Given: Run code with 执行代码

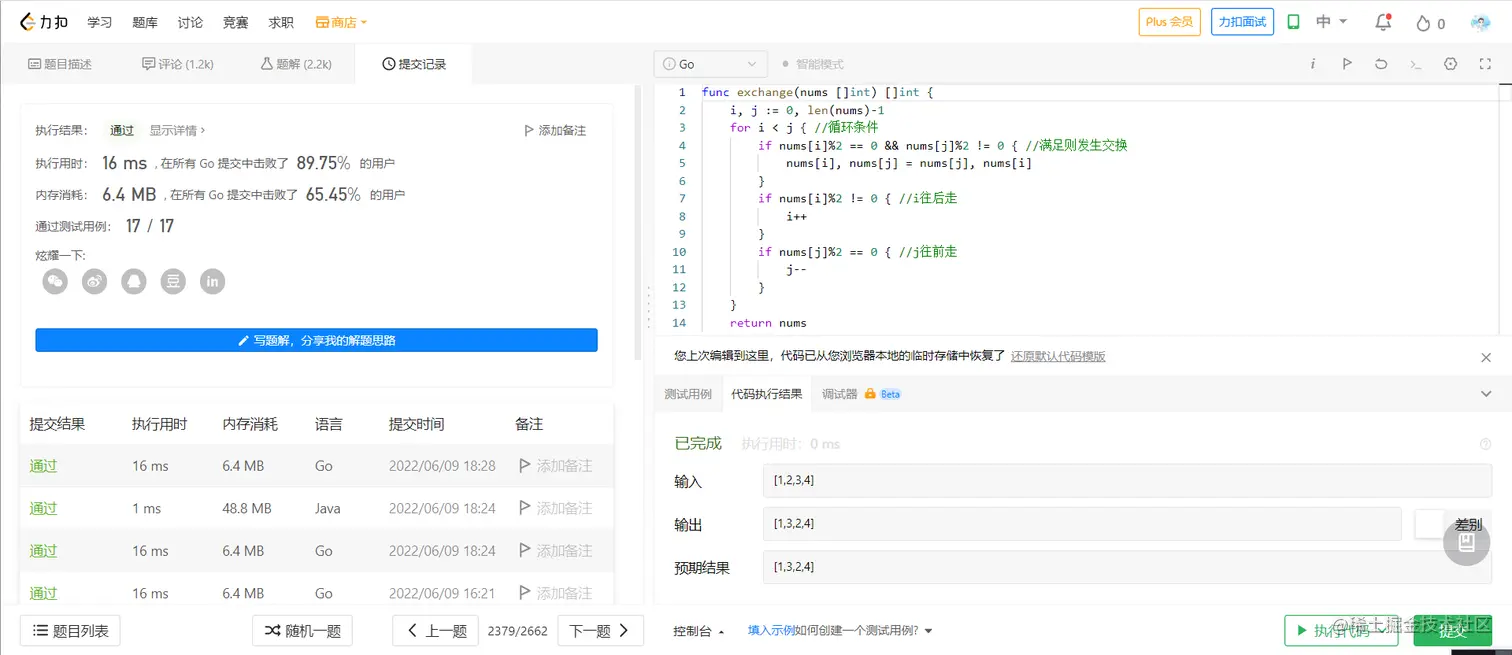Looking at the screenshot, I should (1341, 631).
